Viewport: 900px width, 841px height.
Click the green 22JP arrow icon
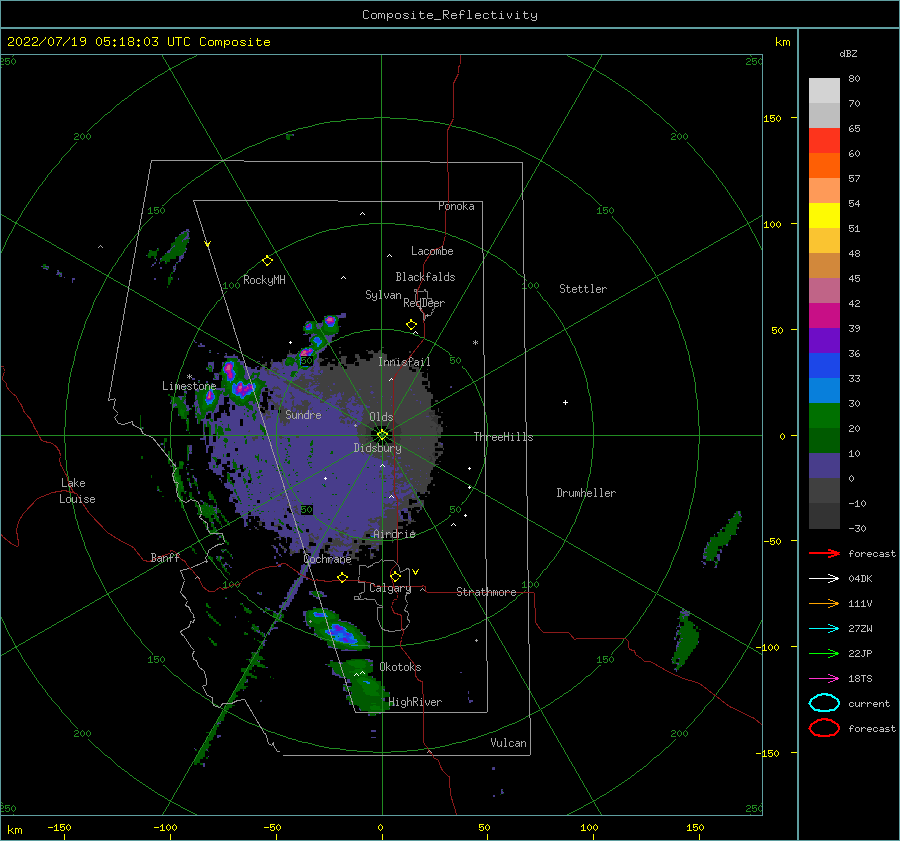(824, 653)
